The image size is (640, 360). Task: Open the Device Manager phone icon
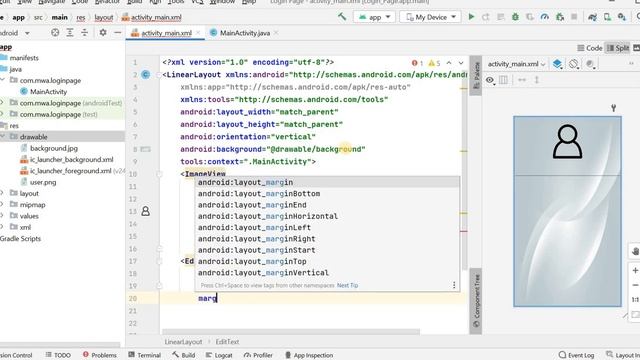[607, 17]
